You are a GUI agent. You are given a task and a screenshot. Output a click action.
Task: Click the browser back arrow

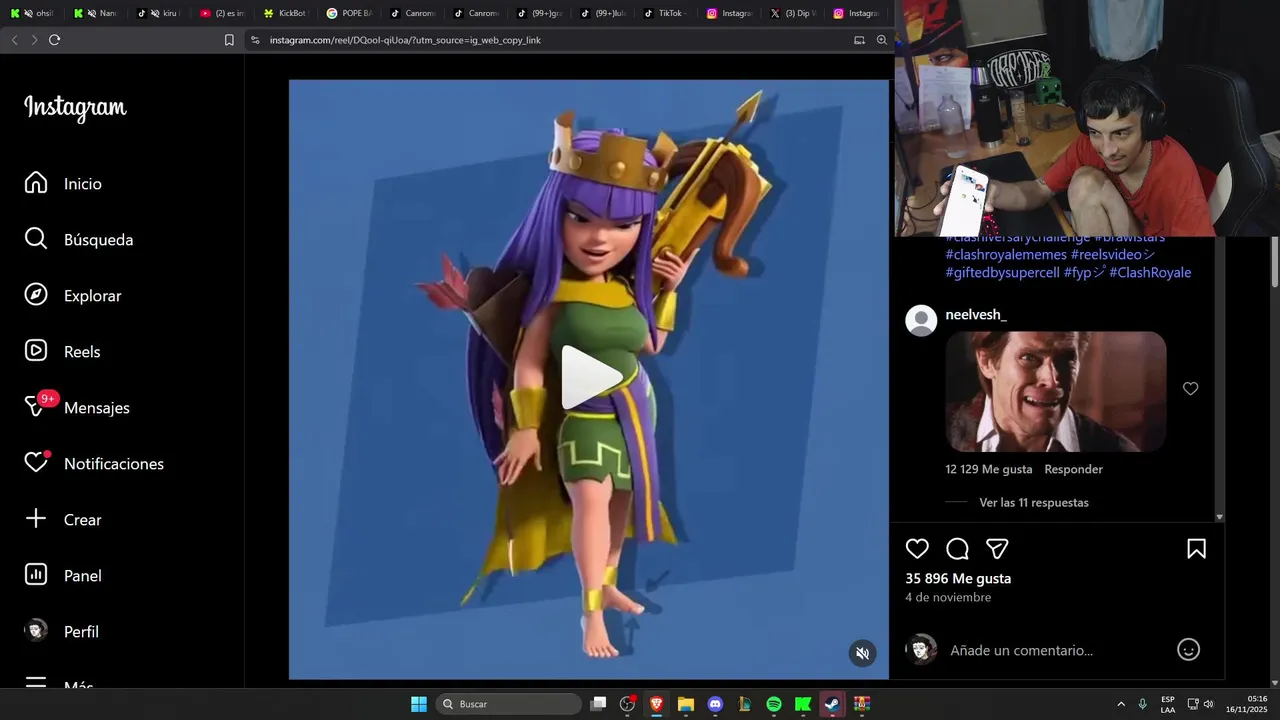14,40
